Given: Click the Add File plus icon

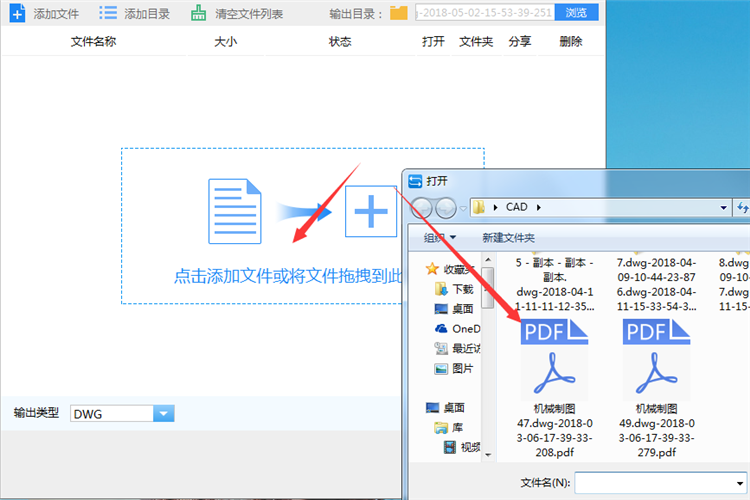Looking at the screenshot, I should pyautogui.click(x=17, y=13).
